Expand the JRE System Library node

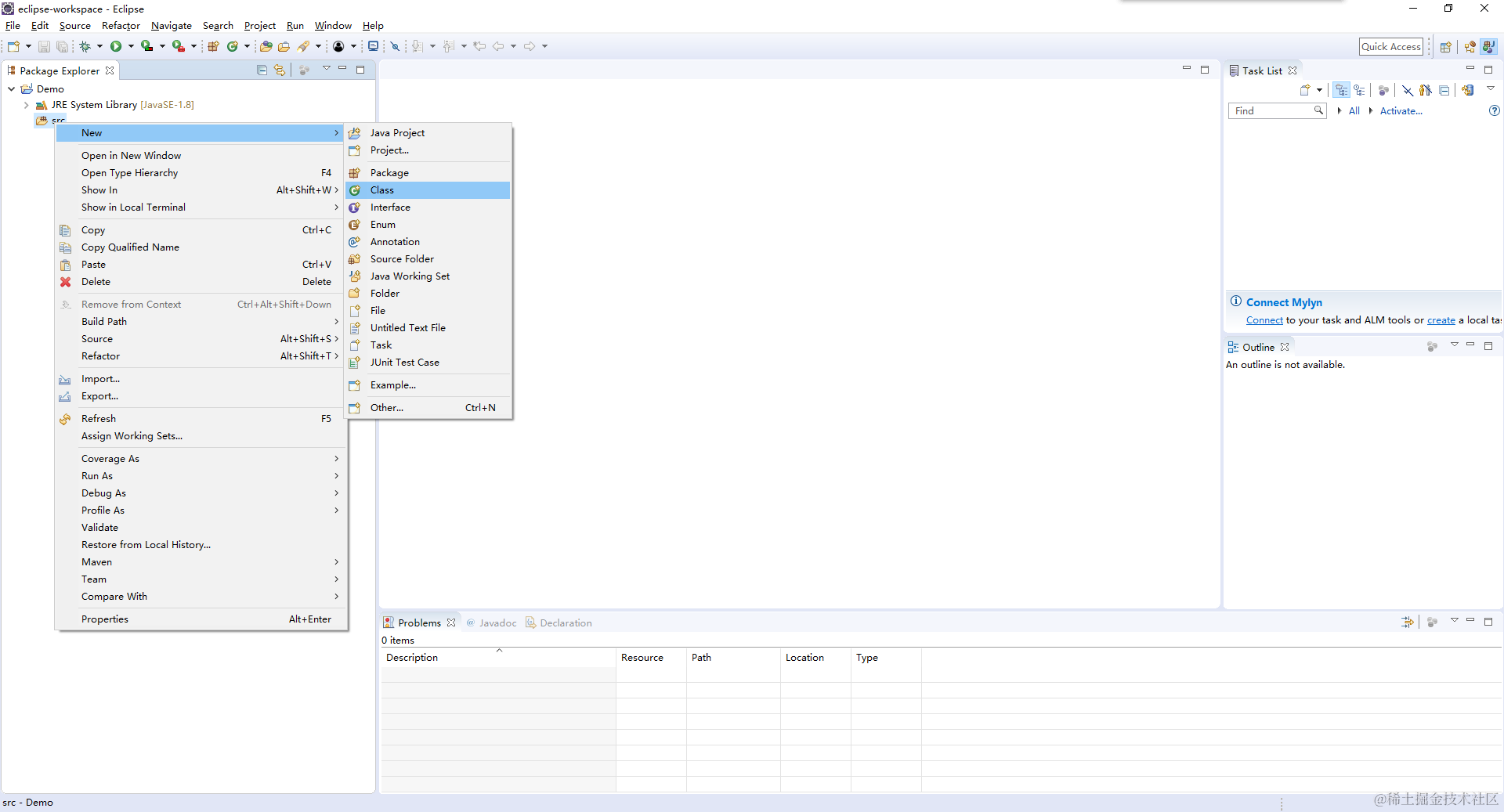click(26, 104)
